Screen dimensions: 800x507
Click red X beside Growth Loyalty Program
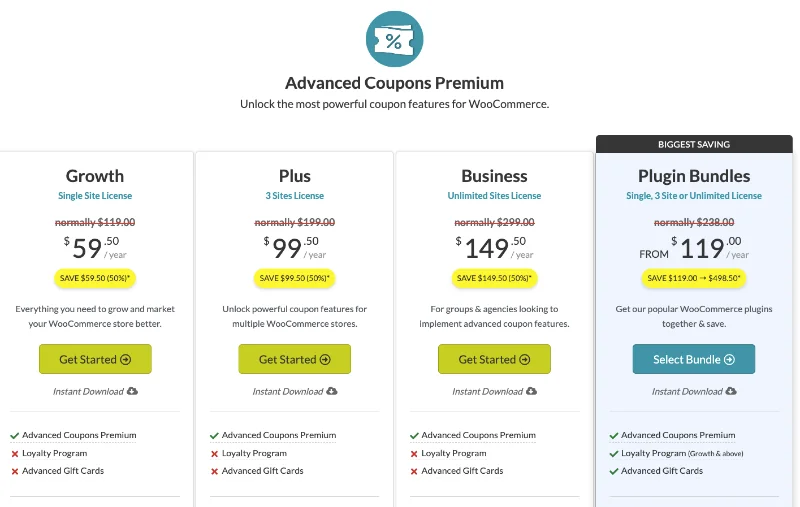15,454
